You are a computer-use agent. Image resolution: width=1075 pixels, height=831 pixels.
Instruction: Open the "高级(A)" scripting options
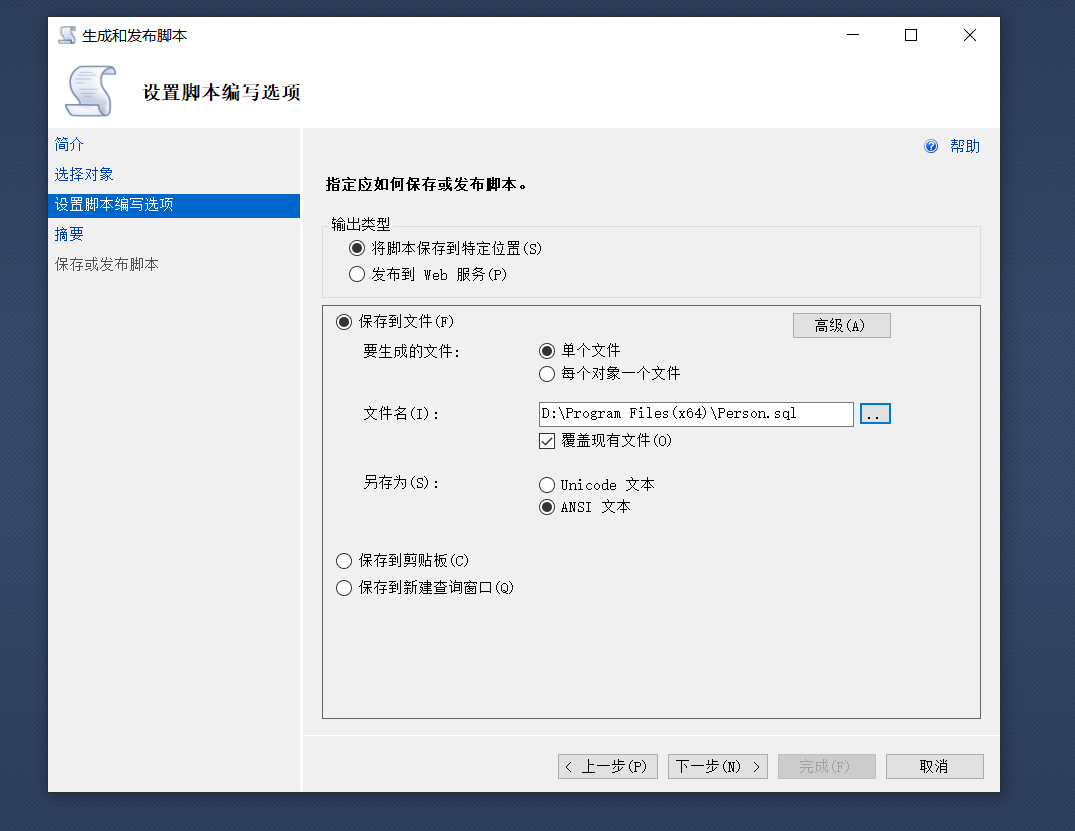click(x=841, y=325)
